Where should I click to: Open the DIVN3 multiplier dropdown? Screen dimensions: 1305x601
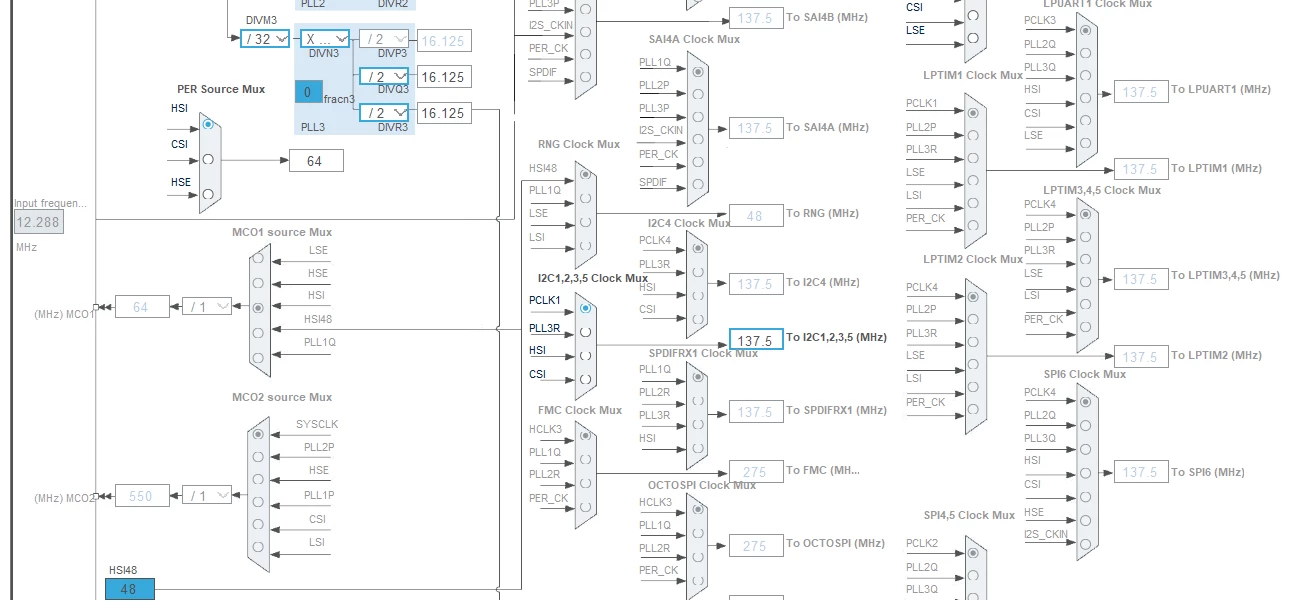[326, 38]
